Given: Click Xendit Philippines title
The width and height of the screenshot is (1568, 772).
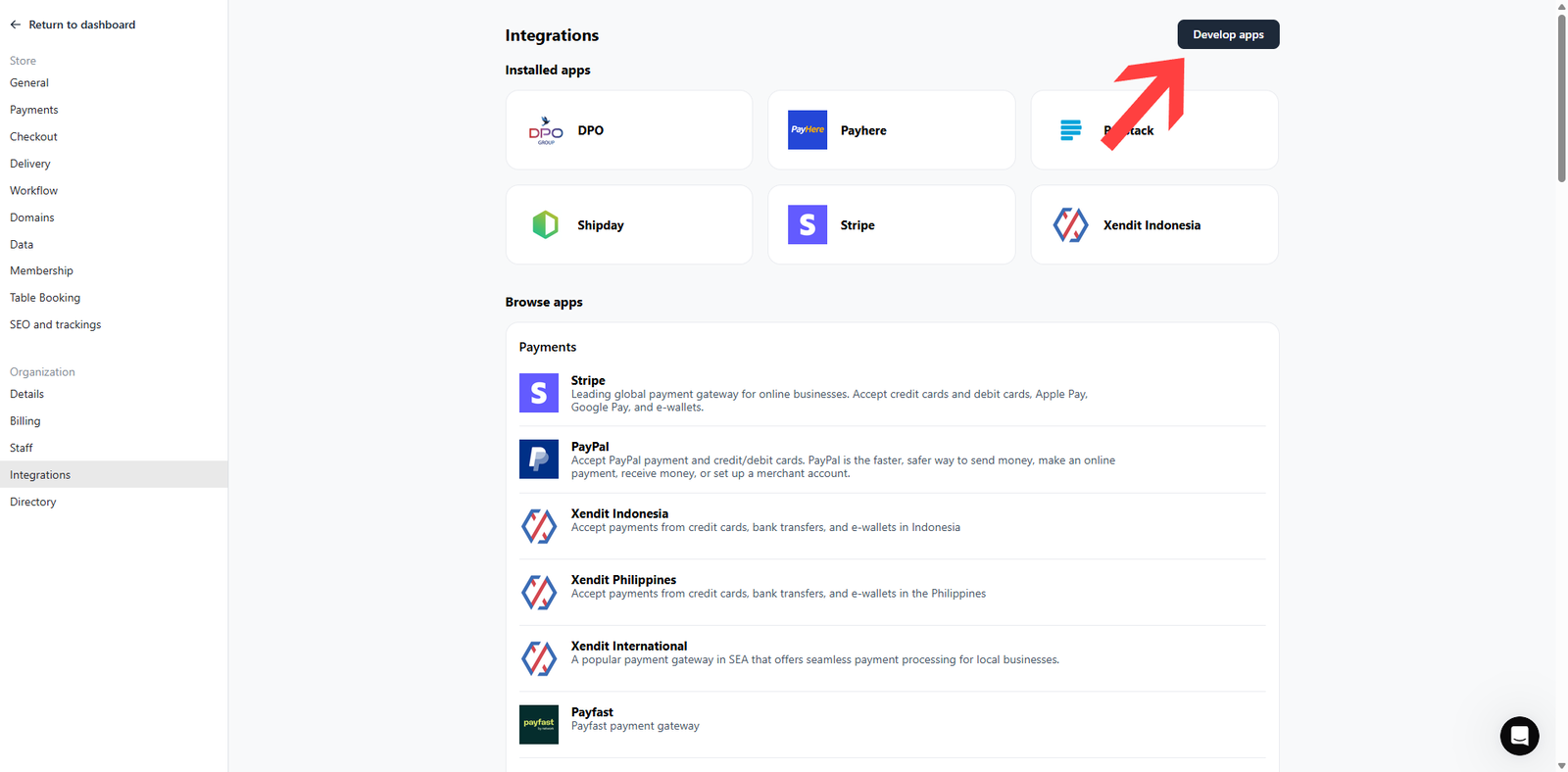Looking at the screenshot, I should tap(623, 580).
